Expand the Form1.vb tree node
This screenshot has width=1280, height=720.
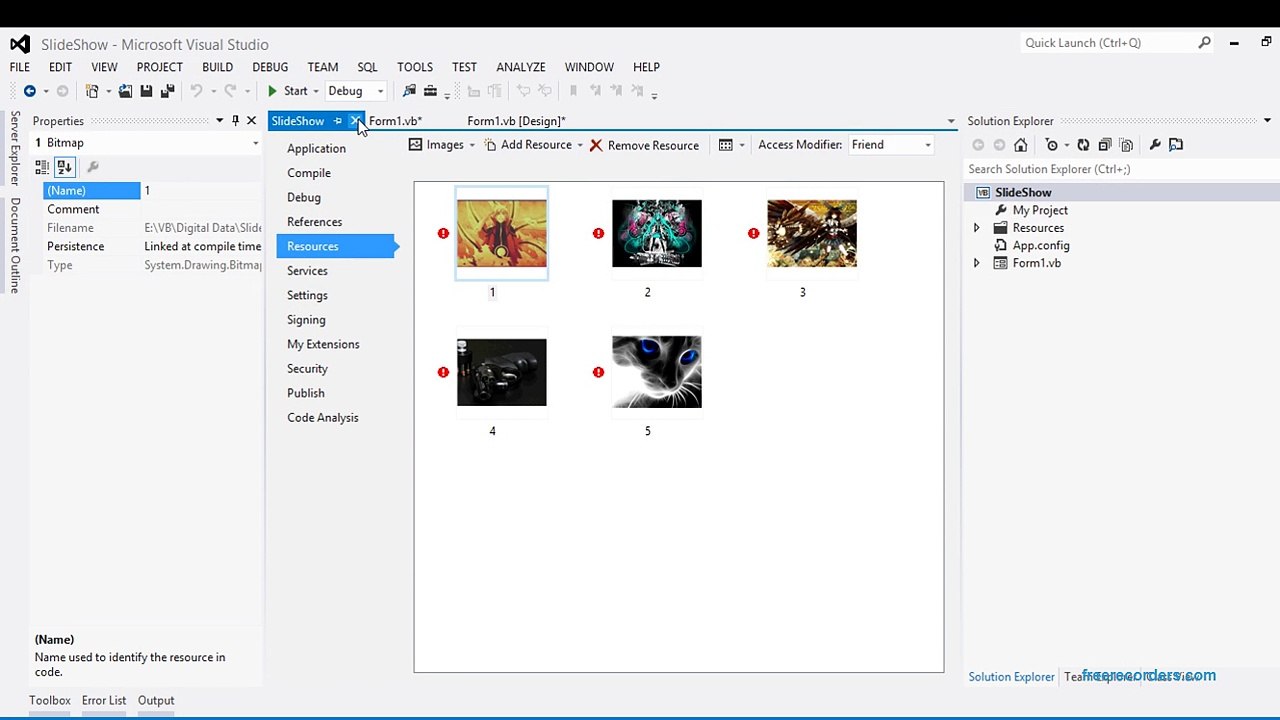click(977, 263)
